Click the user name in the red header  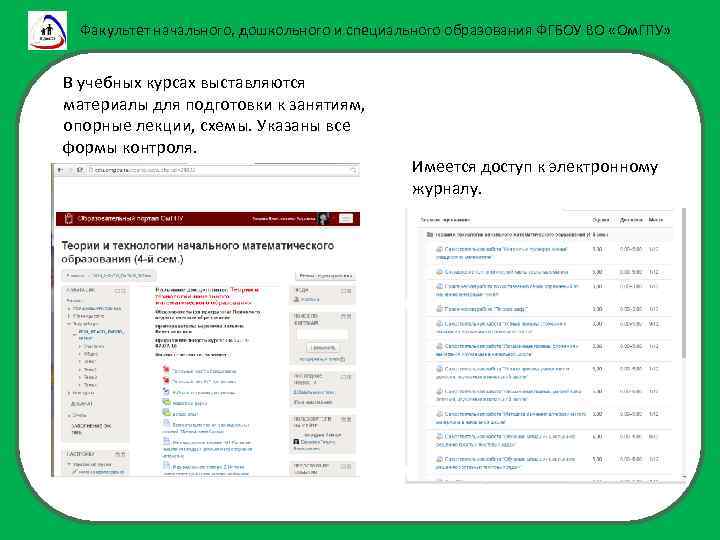coord(284,219)
